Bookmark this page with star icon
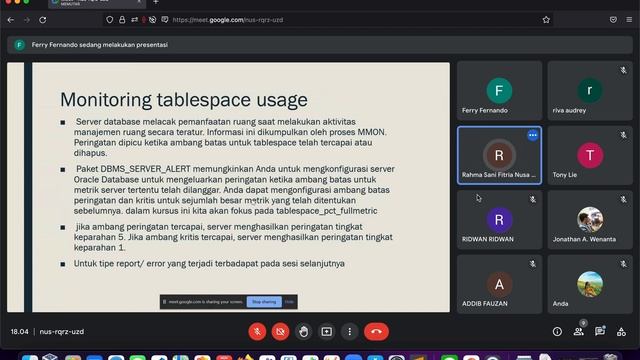This screenshot has width=640, height=360. (546, 20)
